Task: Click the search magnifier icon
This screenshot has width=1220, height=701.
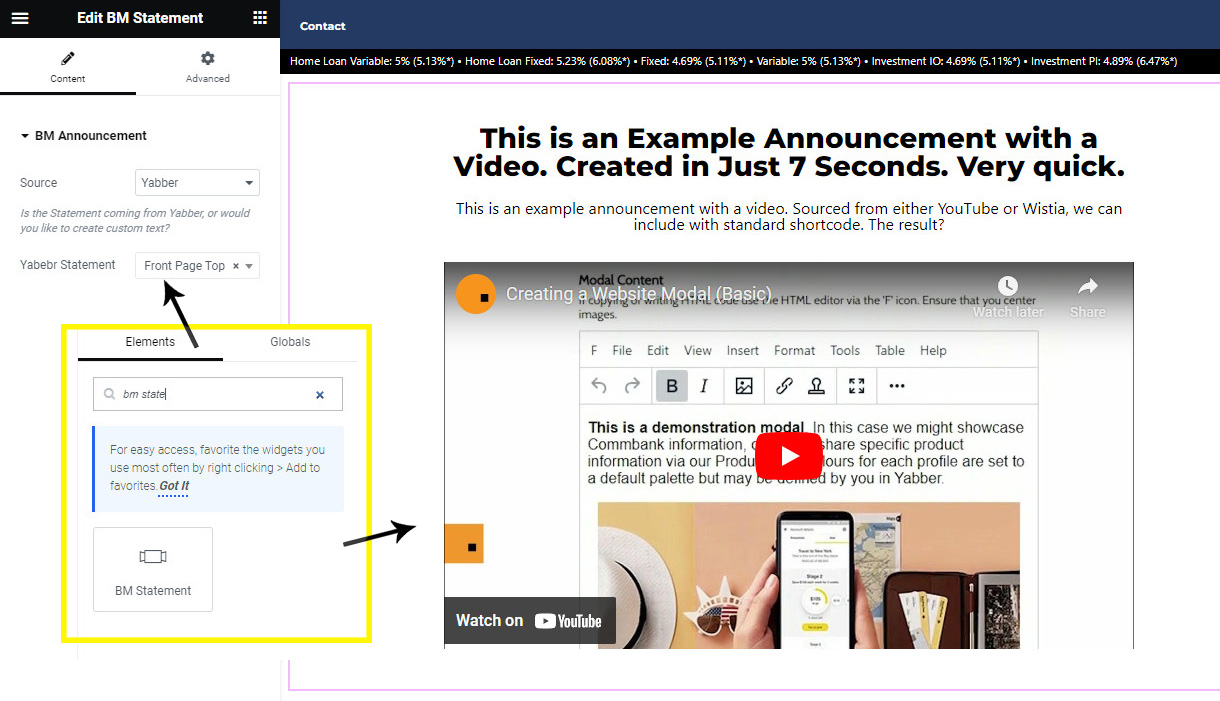Action: [109, 395]
